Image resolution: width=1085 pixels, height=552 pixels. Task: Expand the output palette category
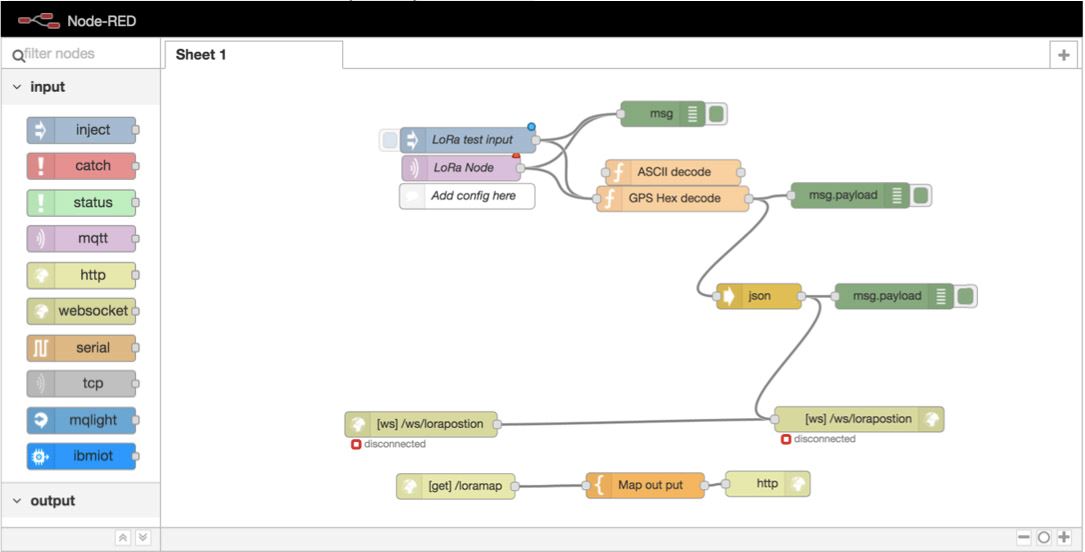click(17, 501)
